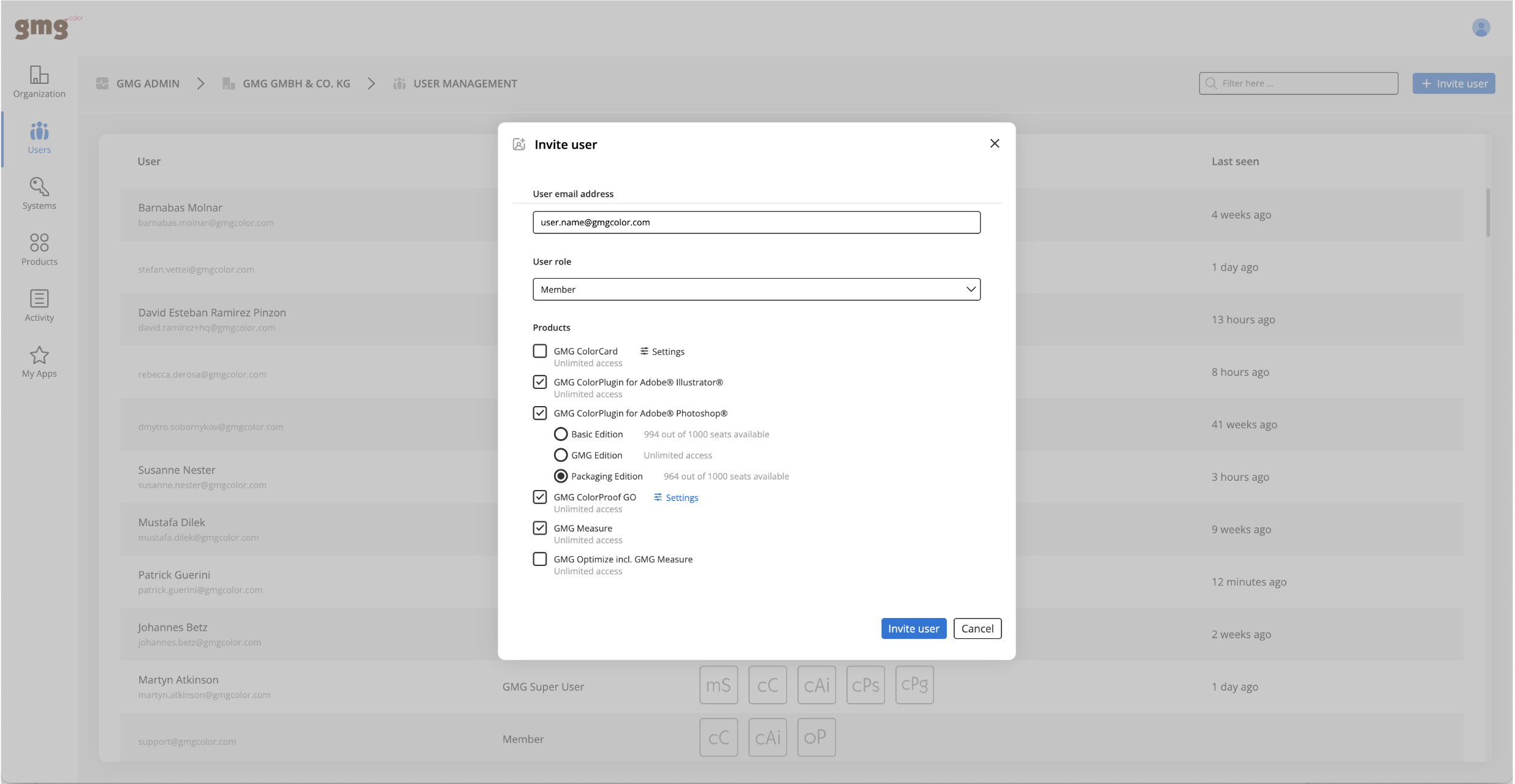Open Systems from the sidebar

coord(39,194)
